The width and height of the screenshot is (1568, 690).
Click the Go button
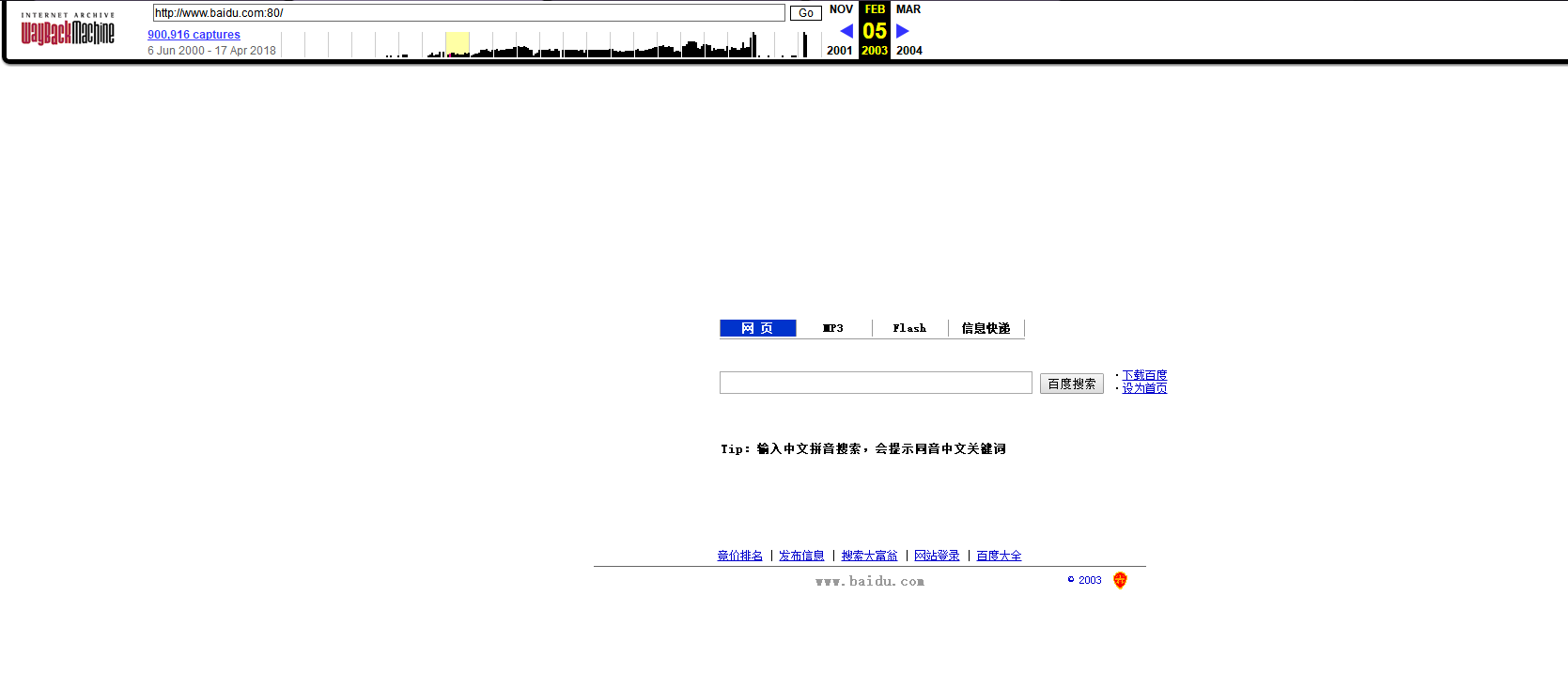click(805, 13)
